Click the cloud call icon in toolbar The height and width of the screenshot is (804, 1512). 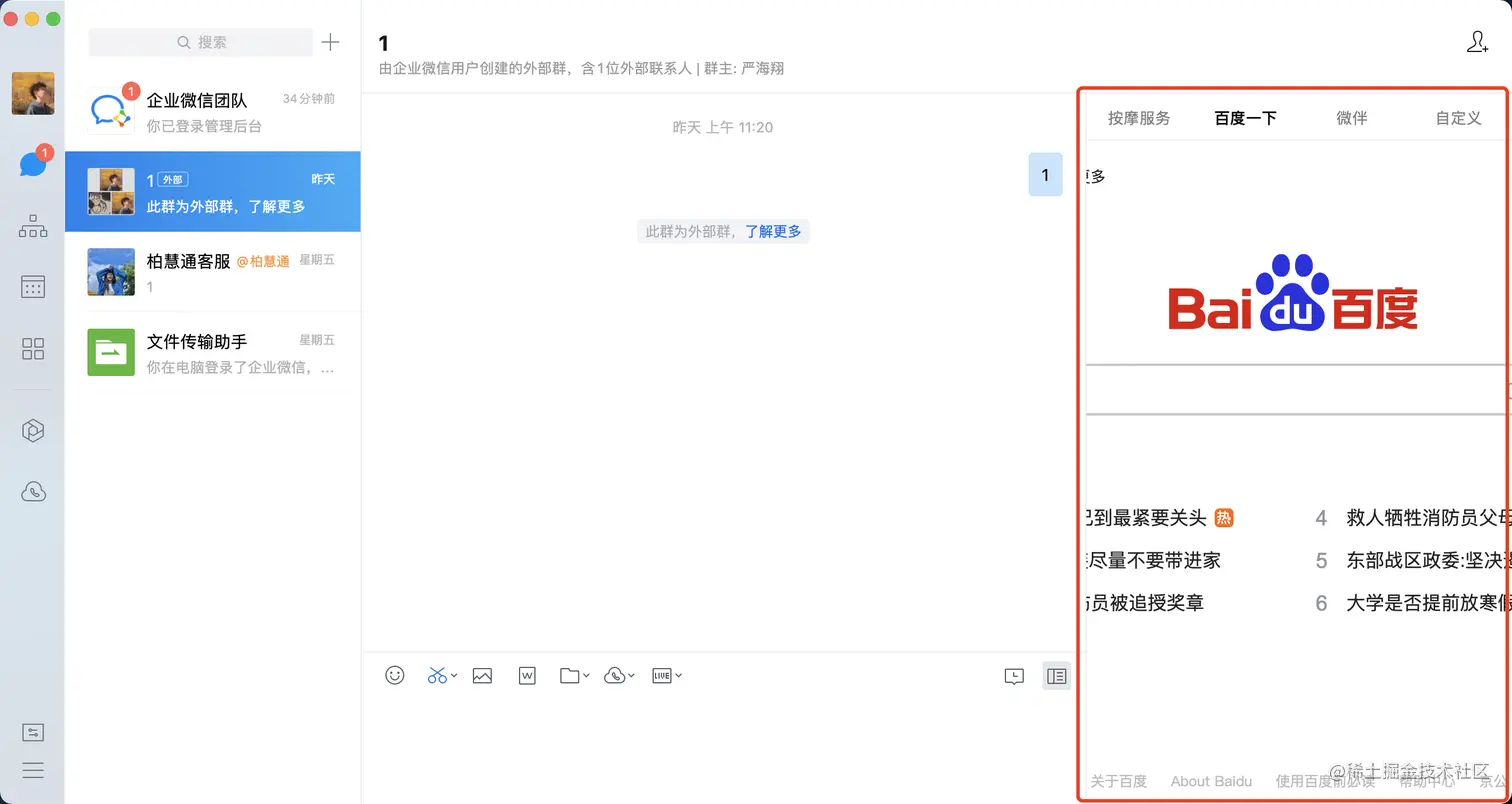[x=615, y=676]
